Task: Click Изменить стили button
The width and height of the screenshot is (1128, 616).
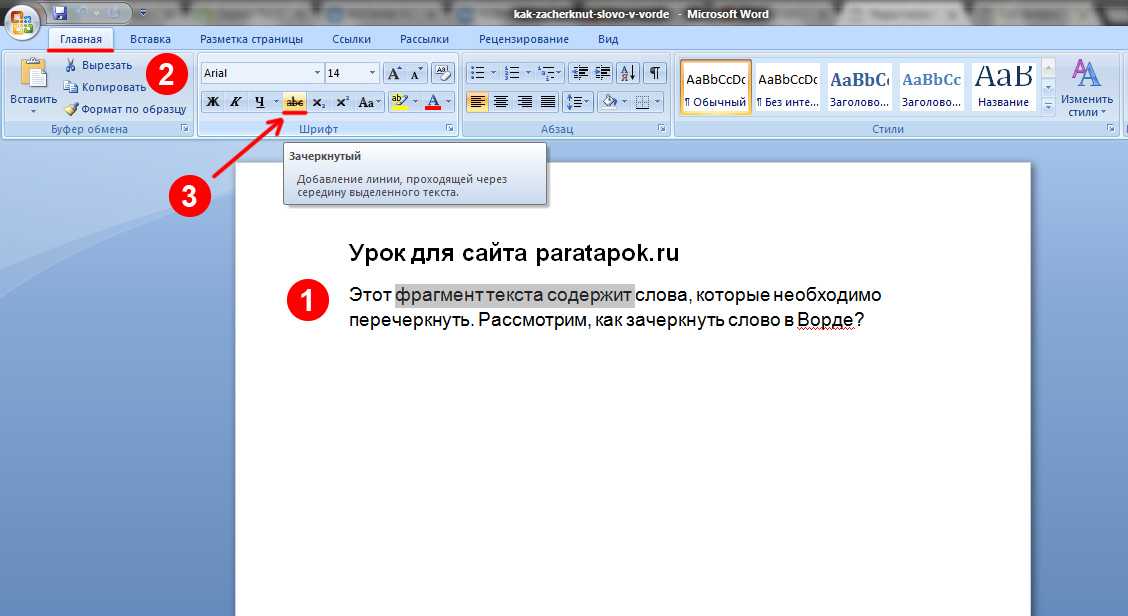Action: point(1086,87)
